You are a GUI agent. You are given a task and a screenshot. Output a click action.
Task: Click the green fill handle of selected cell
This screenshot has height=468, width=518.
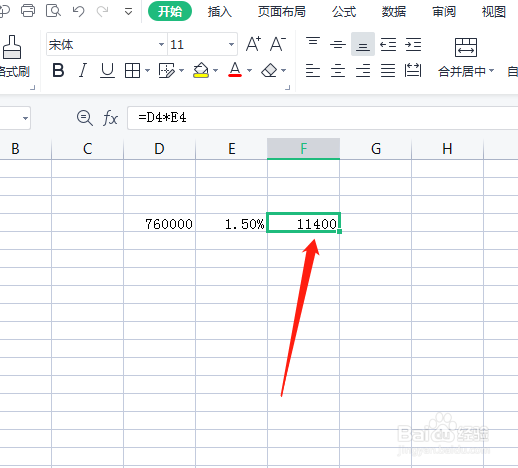[339, 231]
